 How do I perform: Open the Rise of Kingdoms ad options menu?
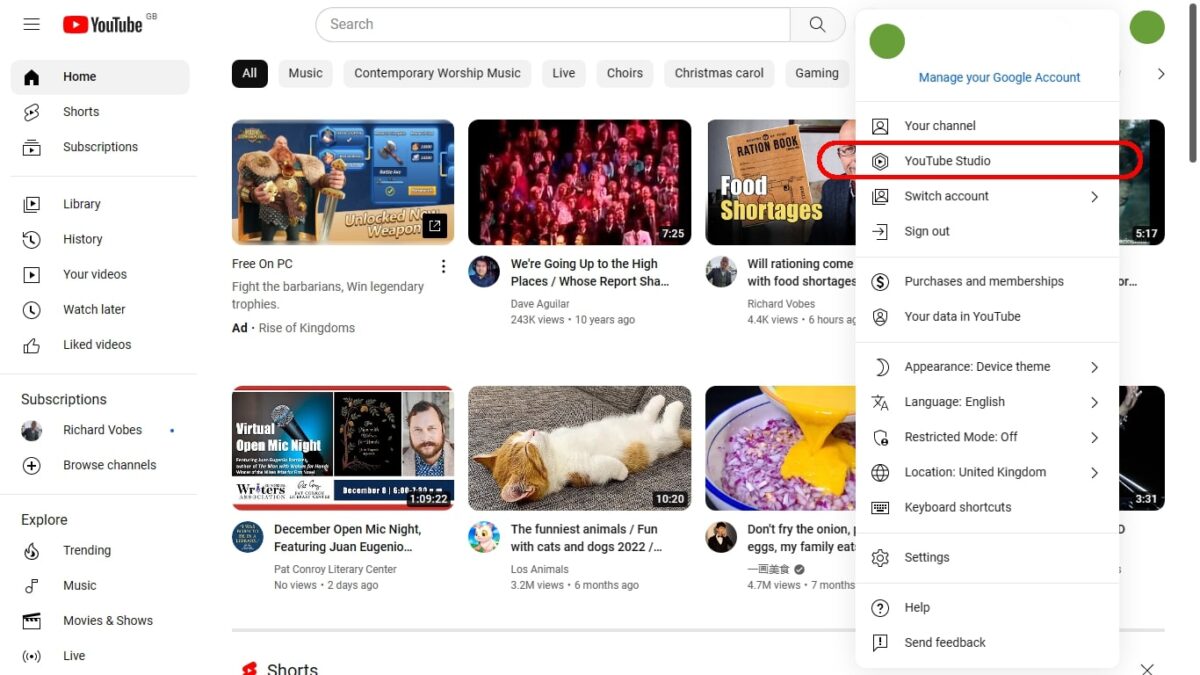coord(443,266)
